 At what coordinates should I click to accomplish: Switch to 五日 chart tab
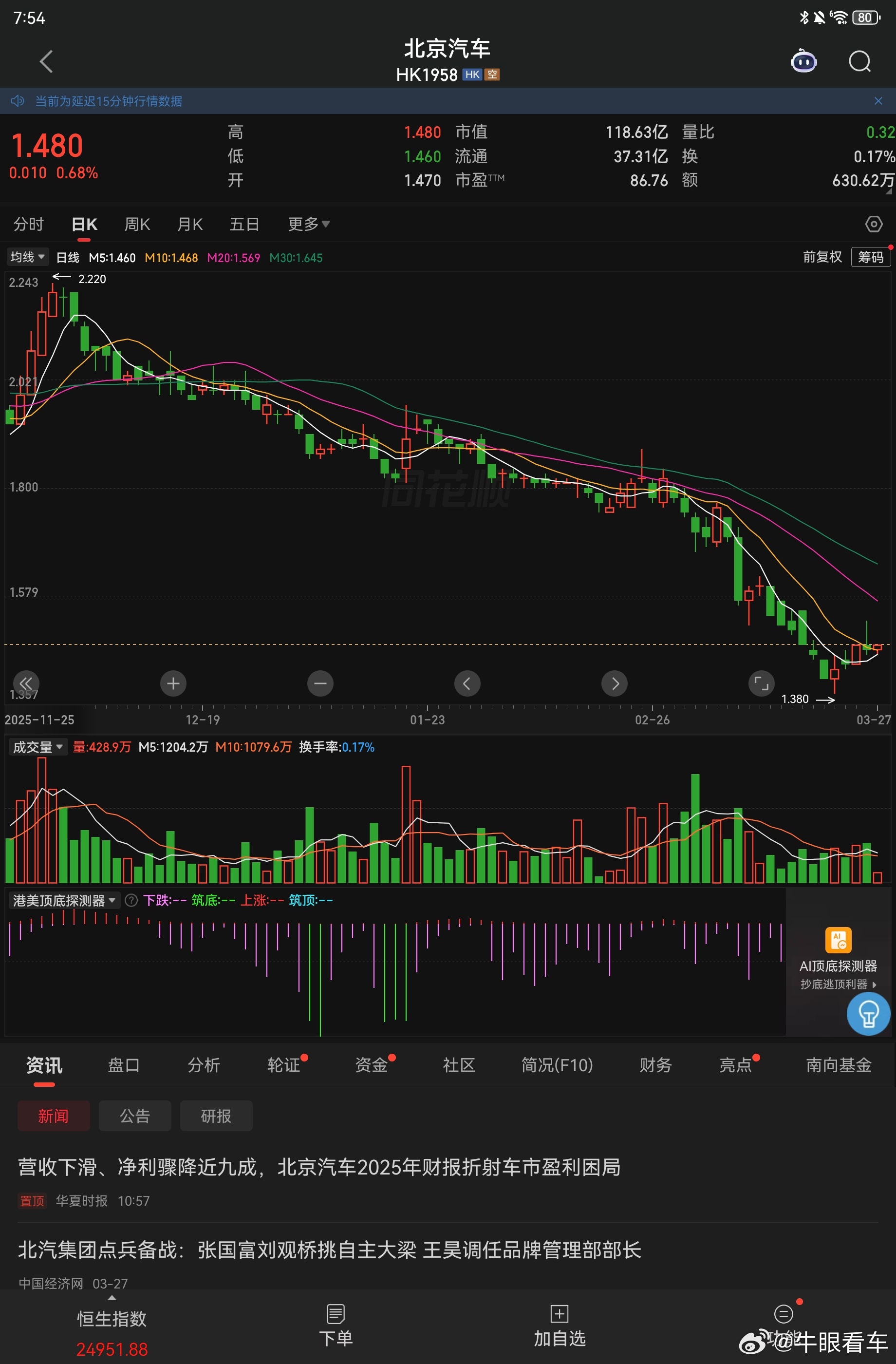tap(244, 224)
